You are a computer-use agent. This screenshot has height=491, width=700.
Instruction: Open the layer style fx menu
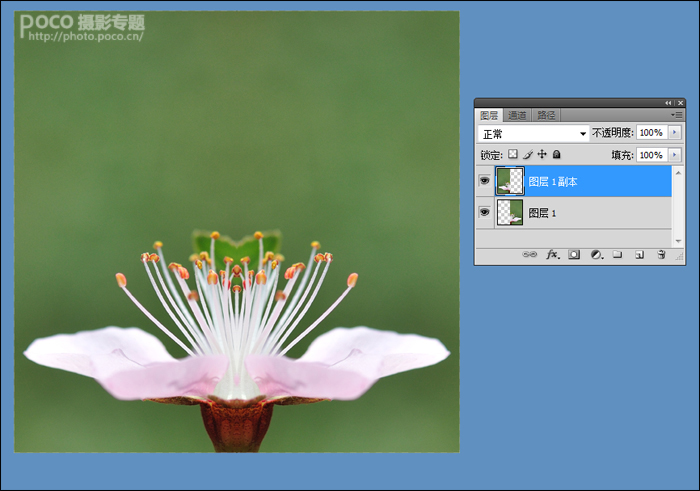point(553,254)
